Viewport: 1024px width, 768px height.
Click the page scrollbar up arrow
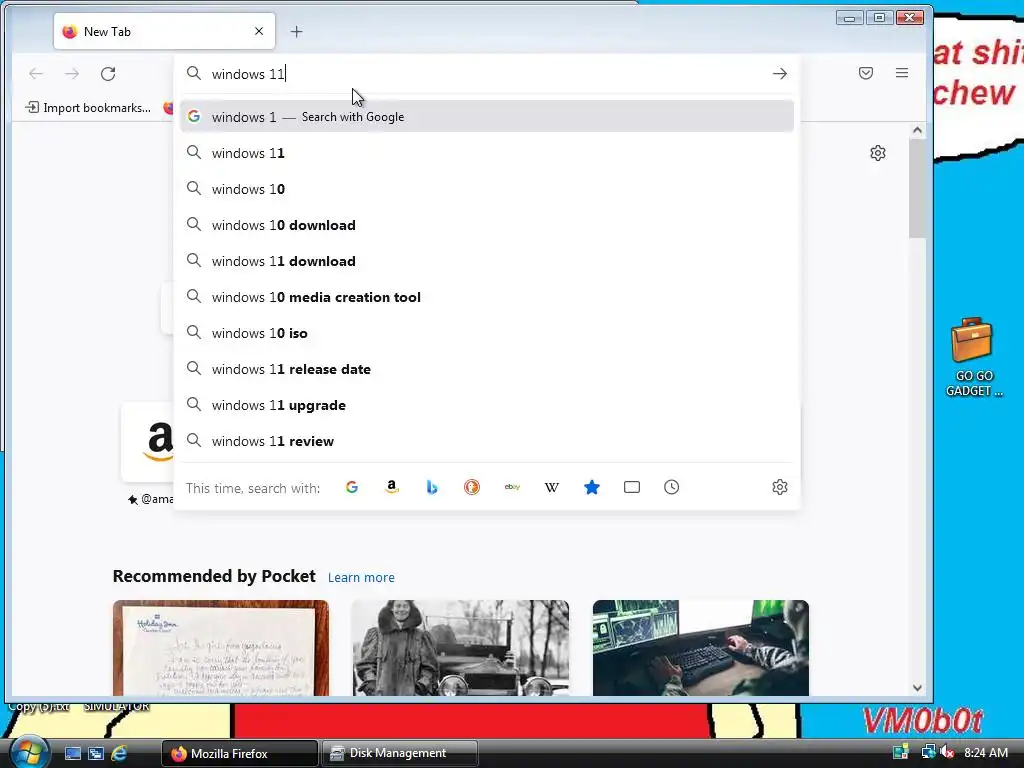point(917,130)
